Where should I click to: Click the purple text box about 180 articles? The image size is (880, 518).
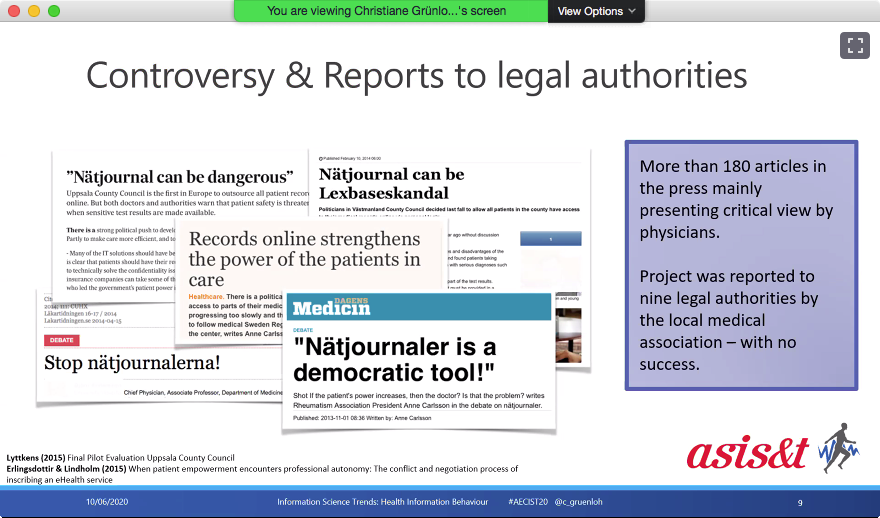click(741, 265)
